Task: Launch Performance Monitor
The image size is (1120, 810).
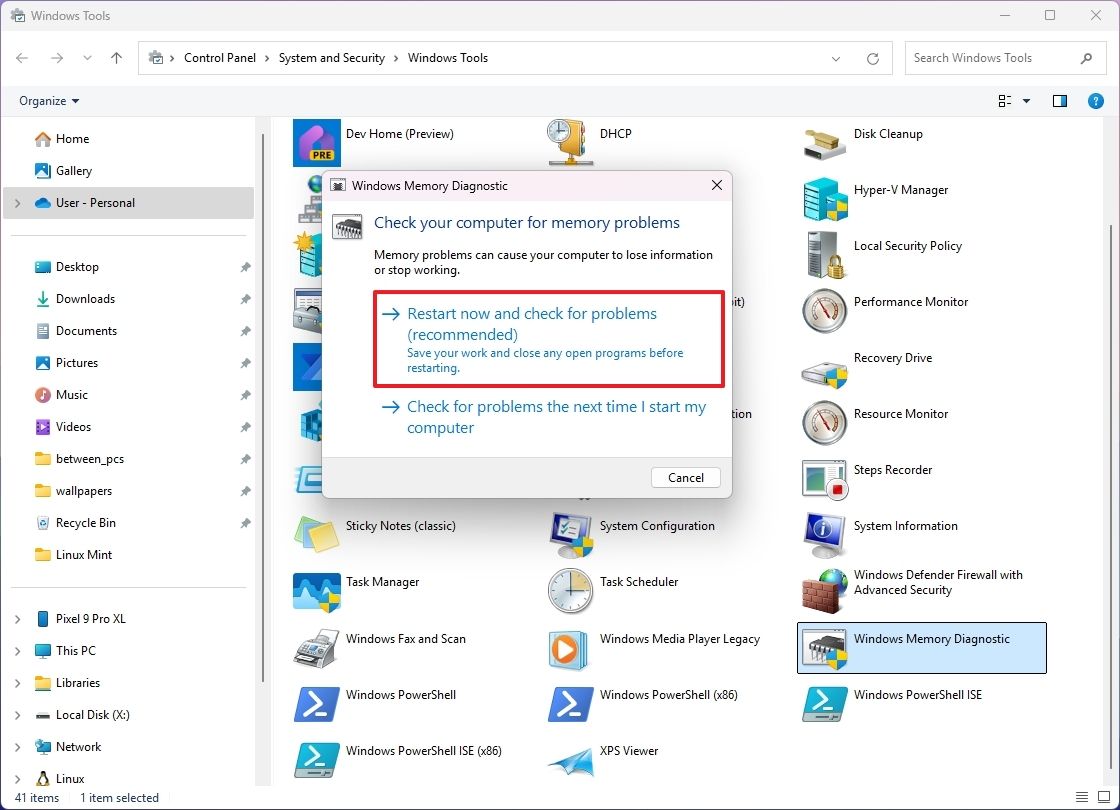Action: 911,301
